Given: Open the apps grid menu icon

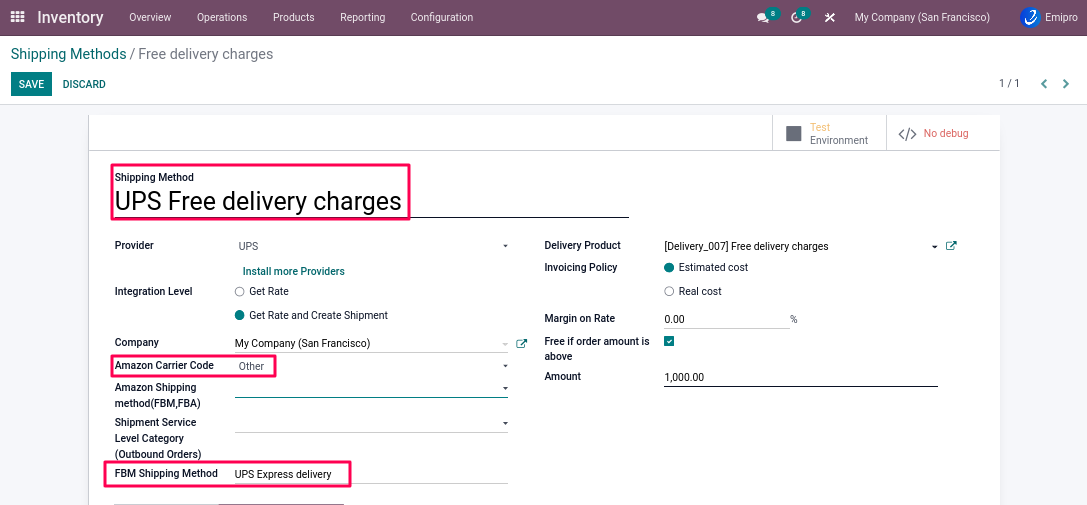Looking at the screenshot, I should (17, 17).
